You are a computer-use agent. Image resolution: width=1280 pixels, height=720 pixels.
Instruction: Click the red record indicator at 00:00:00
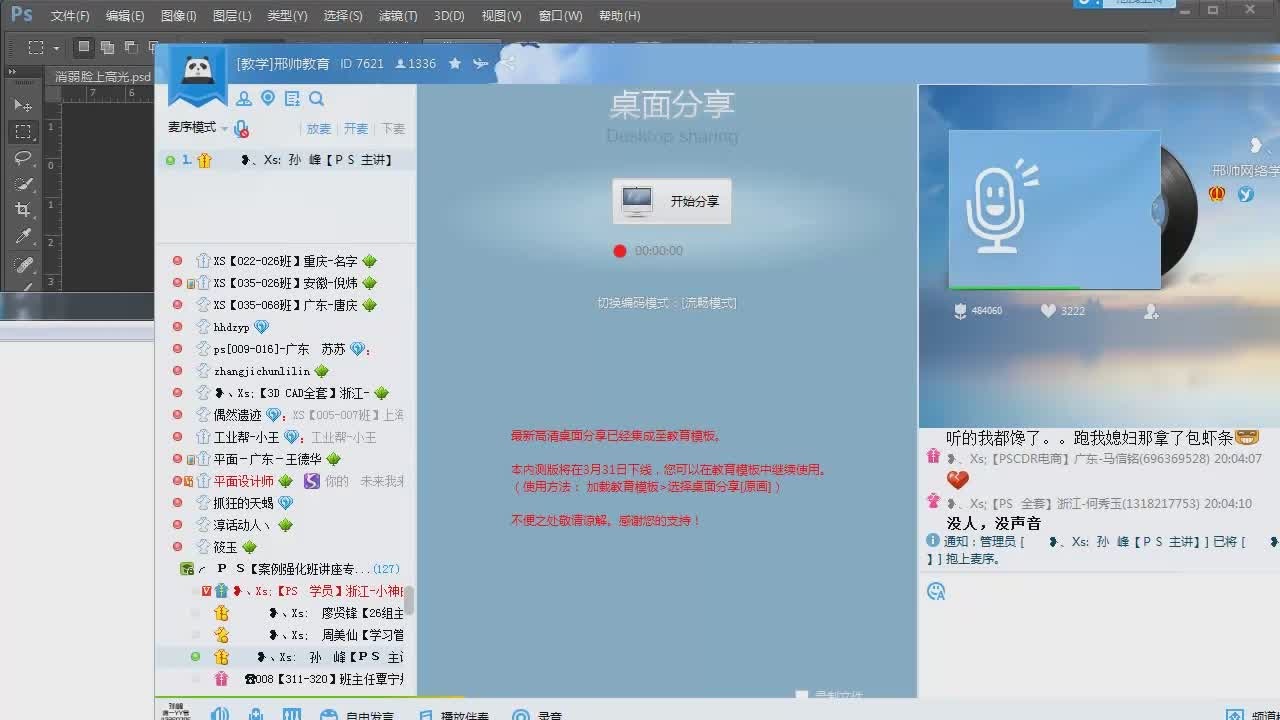click(x=619, y=251)
